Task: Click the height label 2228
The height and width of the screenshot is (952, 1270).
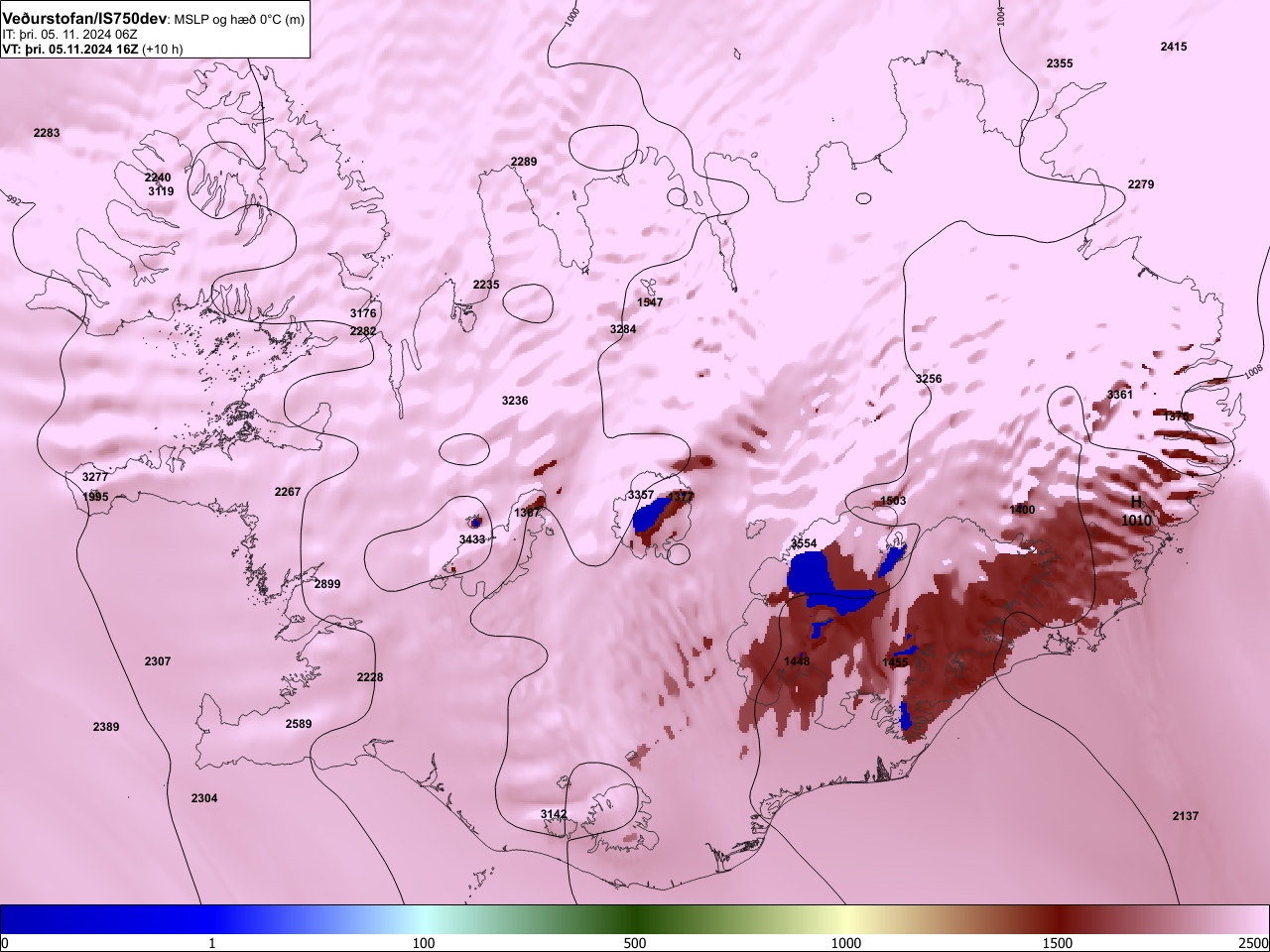Action: pos(370,677)
